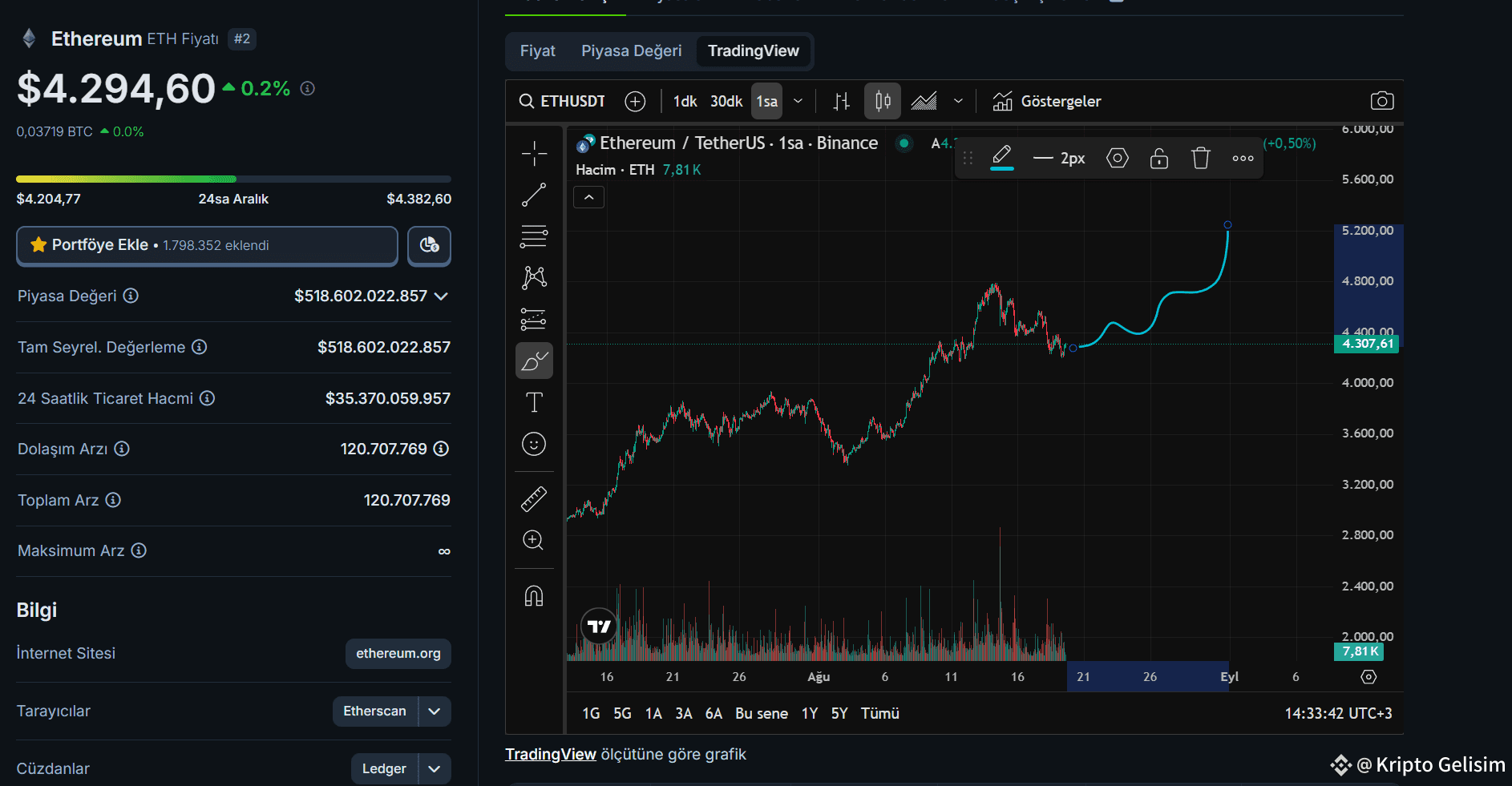The image size is (1512, 786).
Task: Click the zoom in tool
Action: [534, 541]
